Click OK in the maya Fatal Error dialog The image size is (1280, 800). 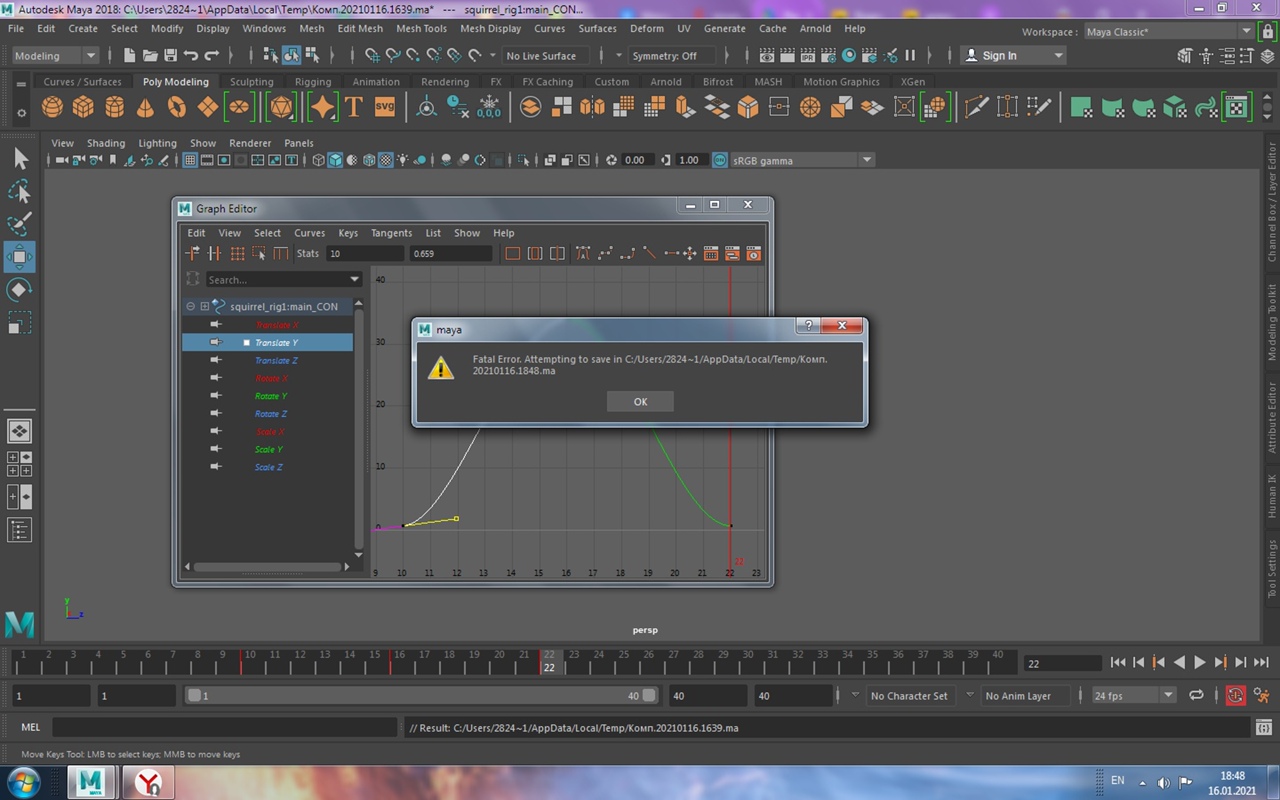(x=640, y=401)
